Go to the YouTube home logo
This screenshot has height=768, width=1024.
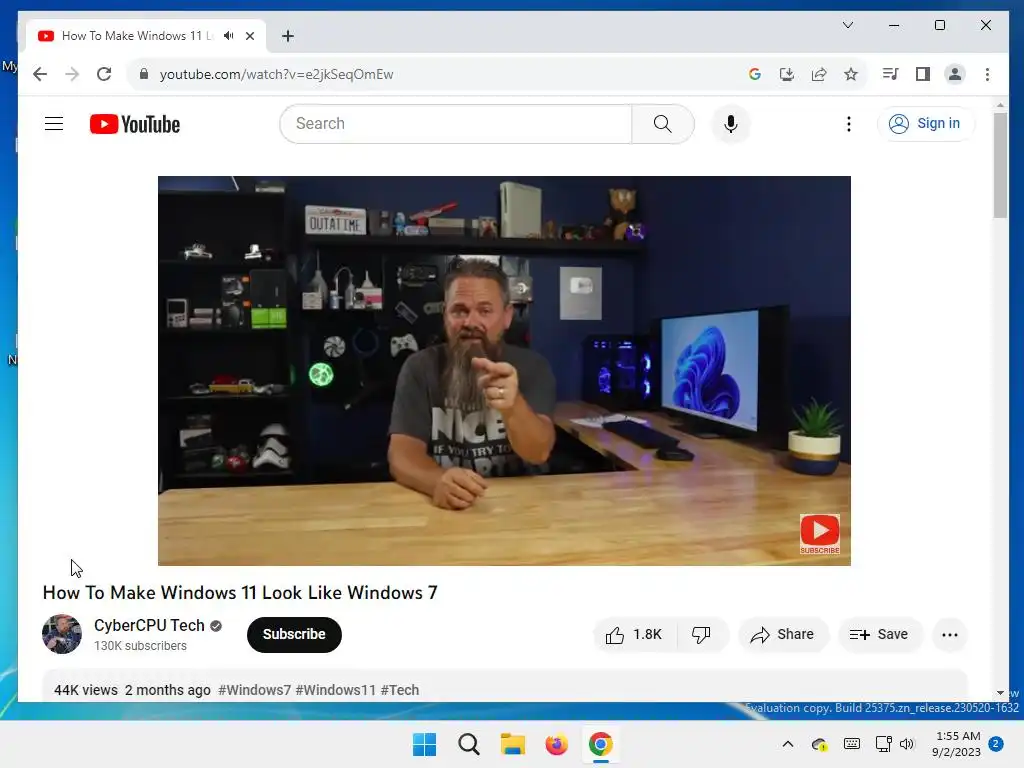tap(135, 124)
